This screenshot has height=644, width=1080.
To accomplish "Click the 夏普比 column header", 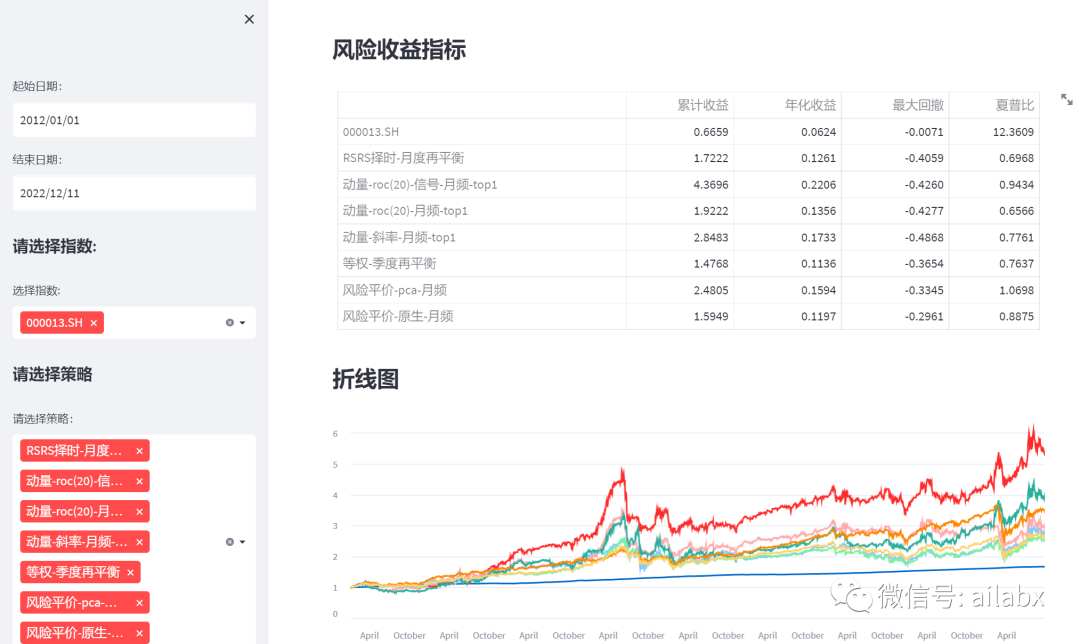I will 1013,104.
